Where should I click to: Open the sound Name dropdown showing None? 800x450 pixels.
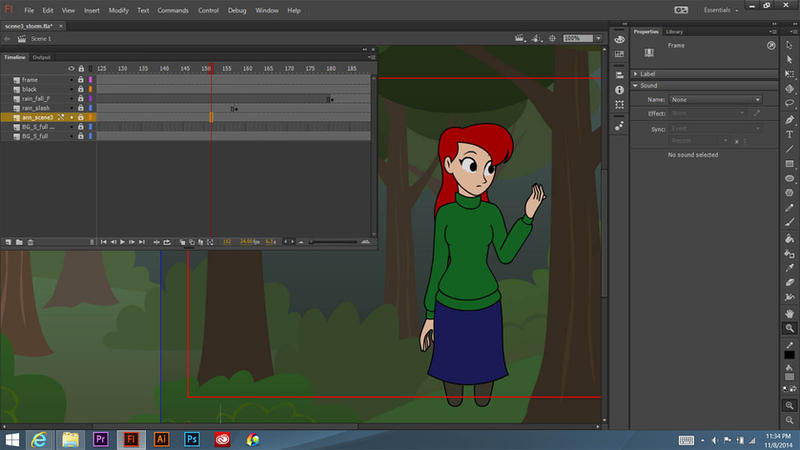click(x=715, y=99)
